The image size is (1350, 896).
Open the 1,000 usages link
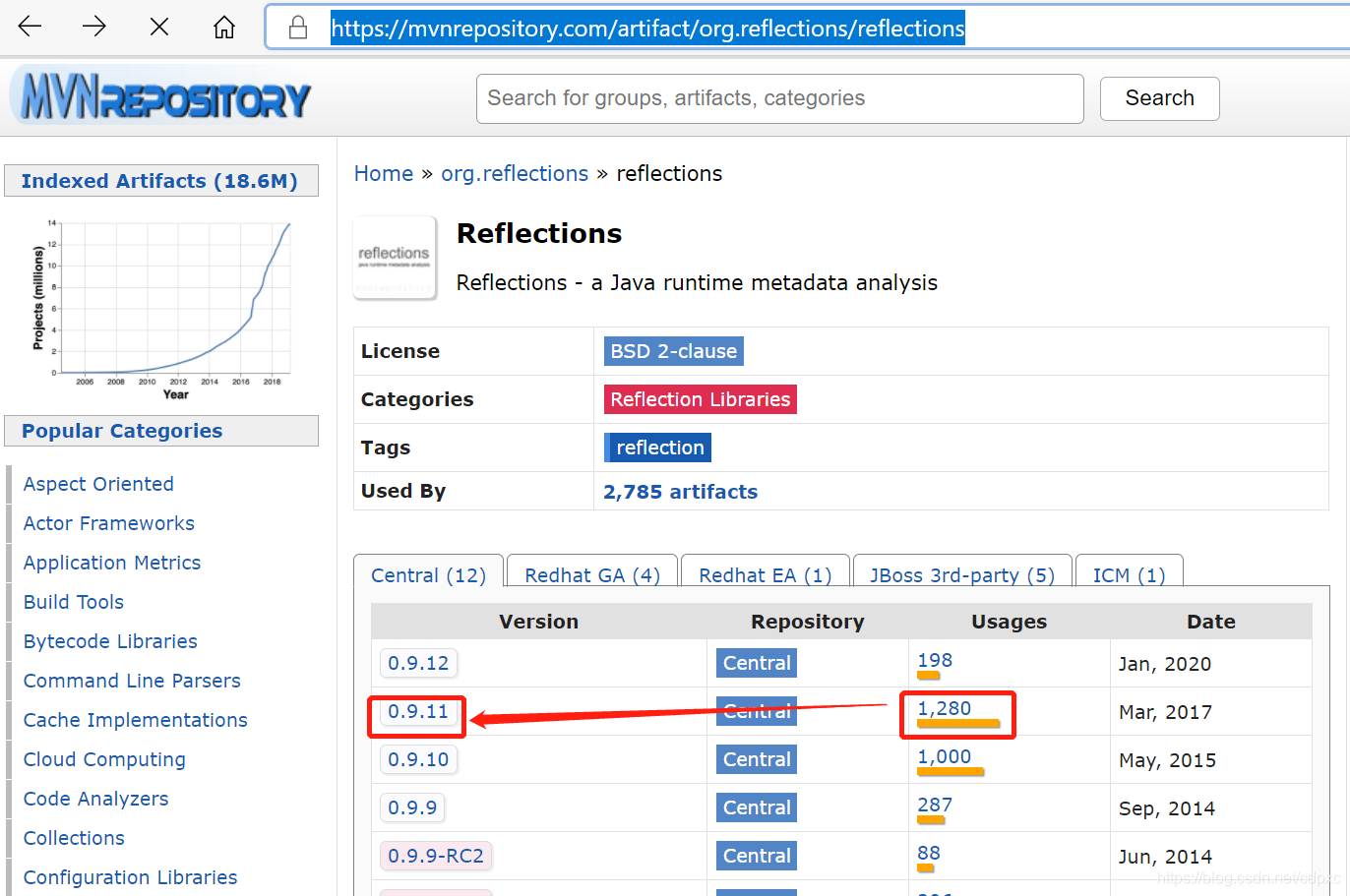coord(945,757)
